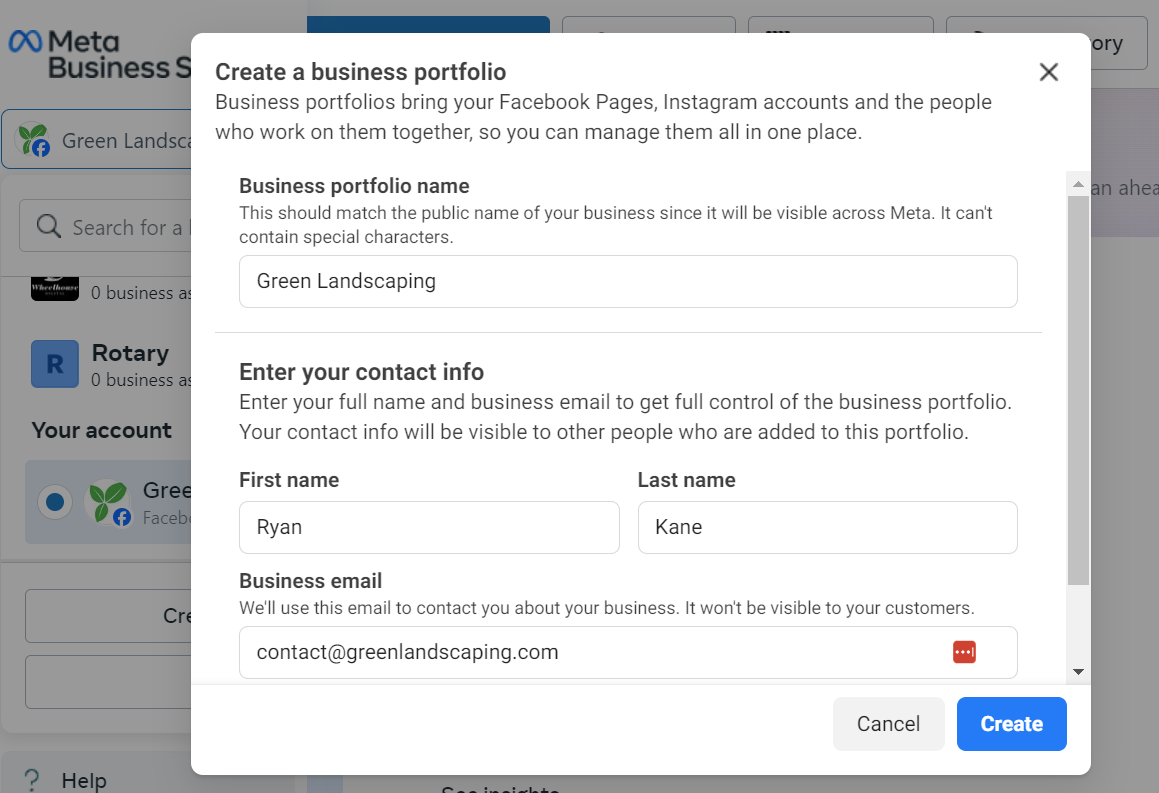Open the Help link in sidebar
The height and width of the screenshot is (793, 1159).
tap(84, 780)
